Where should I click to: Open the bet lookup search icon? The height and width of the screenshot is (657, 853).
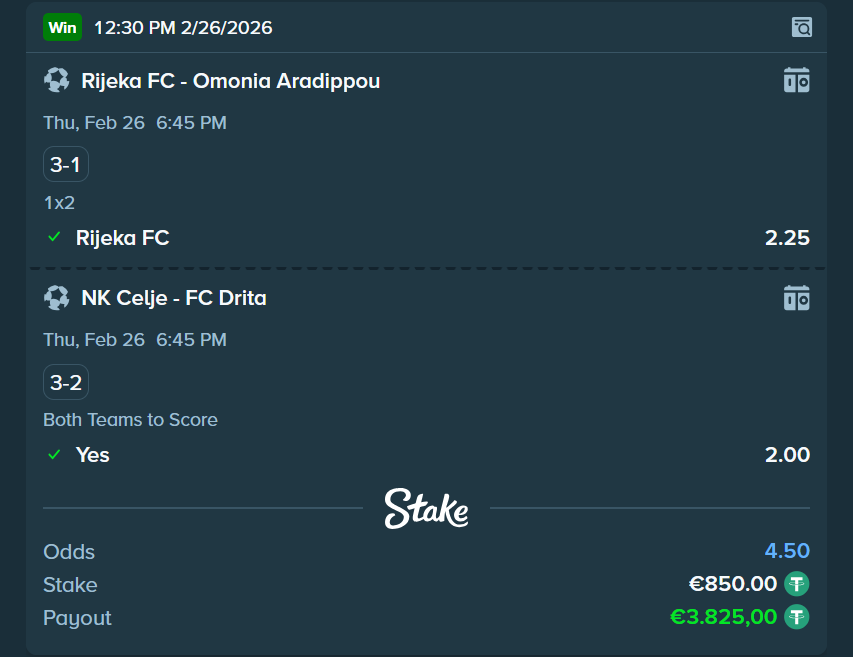(800, 28)
